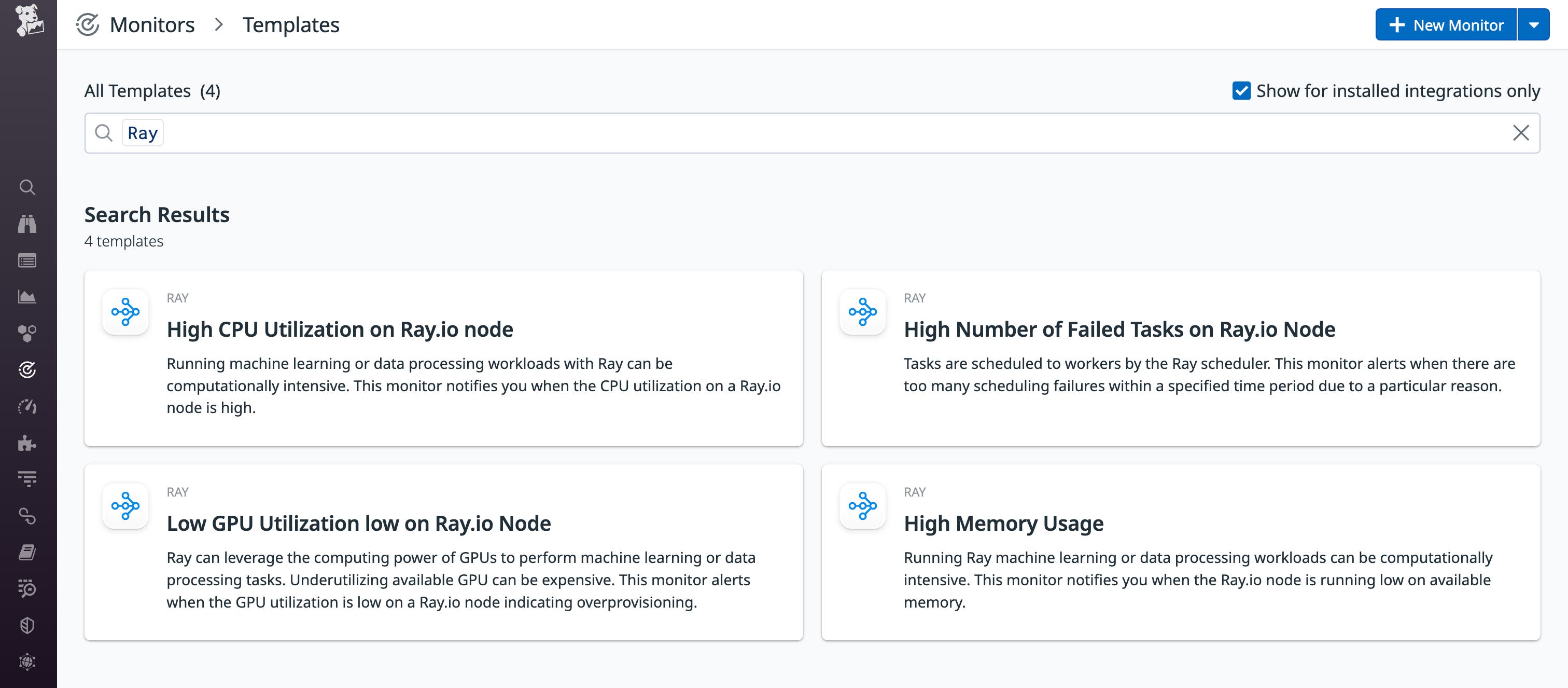
Task: Open the Events icon in the sidebar
Action: click(x=27, y=260)
